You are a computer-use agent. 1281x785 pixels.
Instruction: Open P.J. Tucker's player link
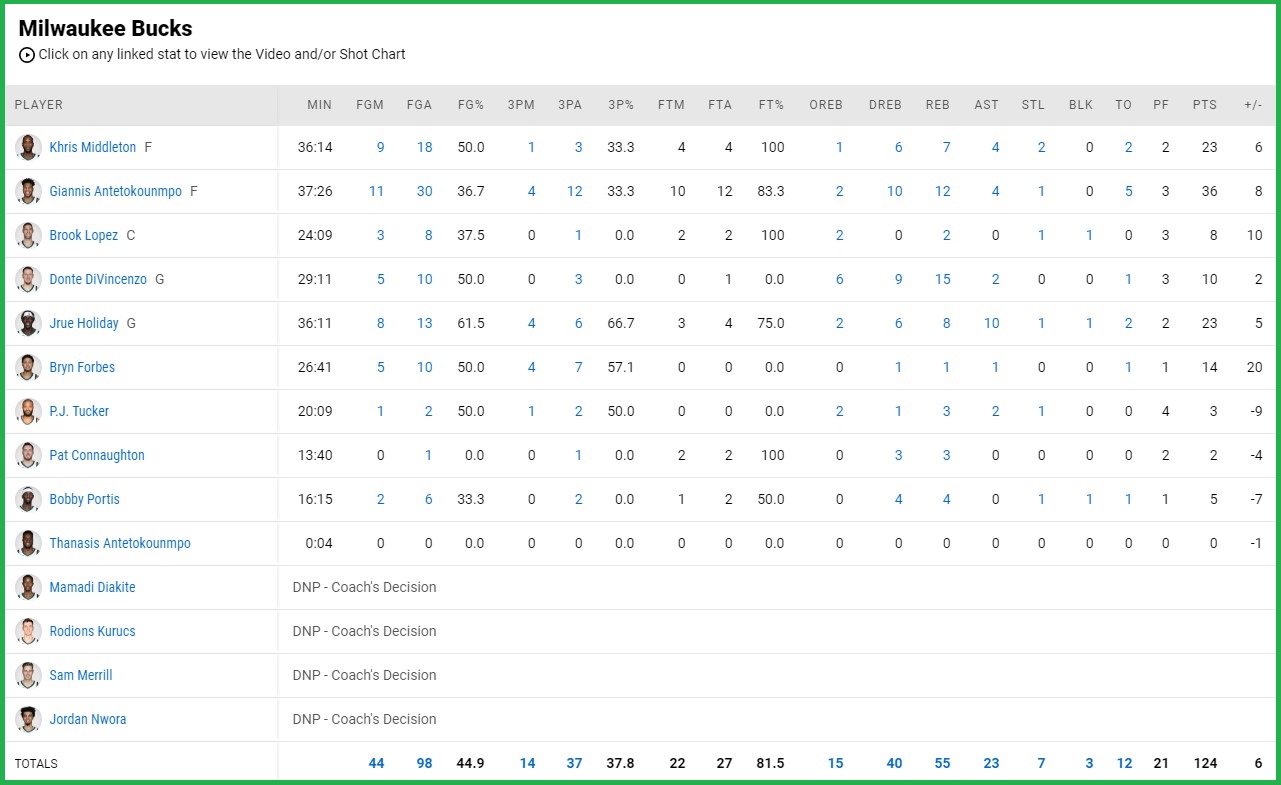79,411
